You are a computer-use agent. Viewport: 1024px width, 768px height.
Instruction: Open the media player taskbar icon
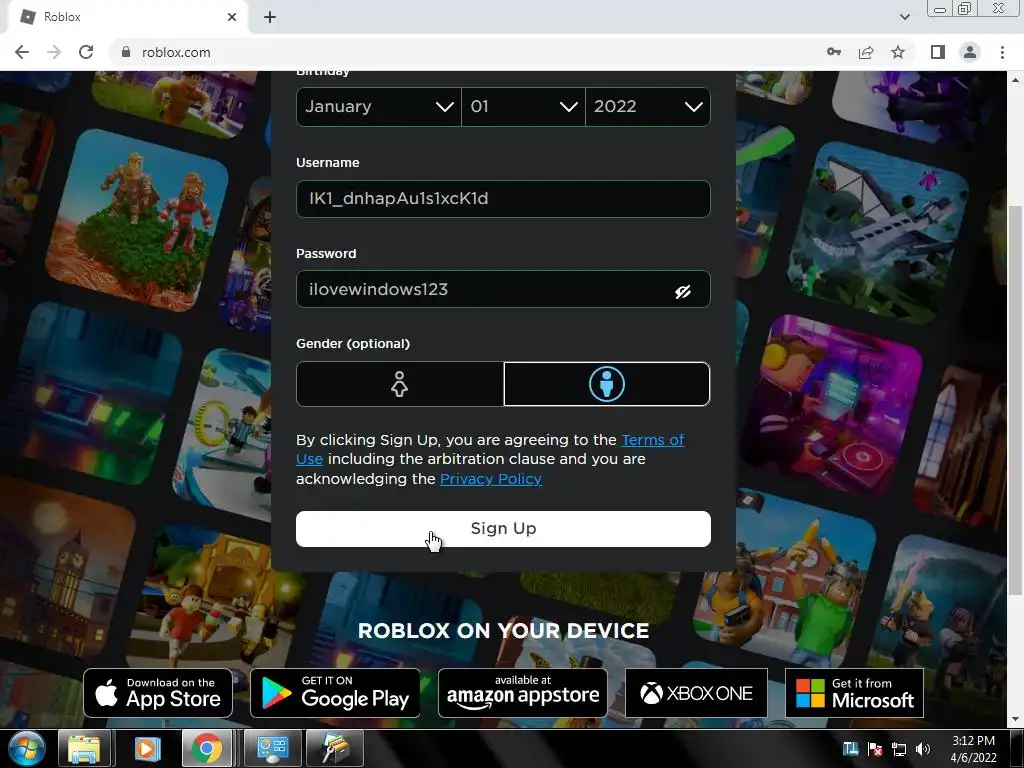click(x=146, y=749)
